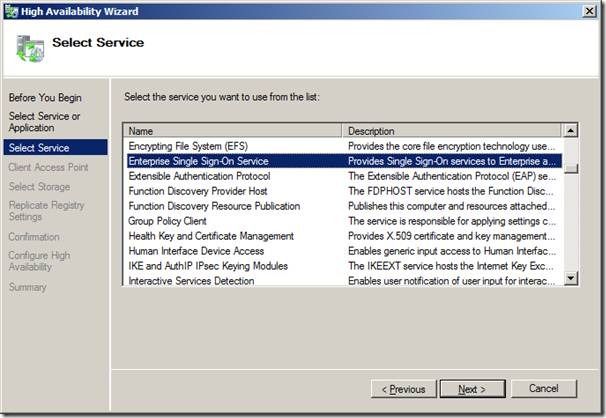Select Health Key and Certificate Management

click(x=344, y=236)
